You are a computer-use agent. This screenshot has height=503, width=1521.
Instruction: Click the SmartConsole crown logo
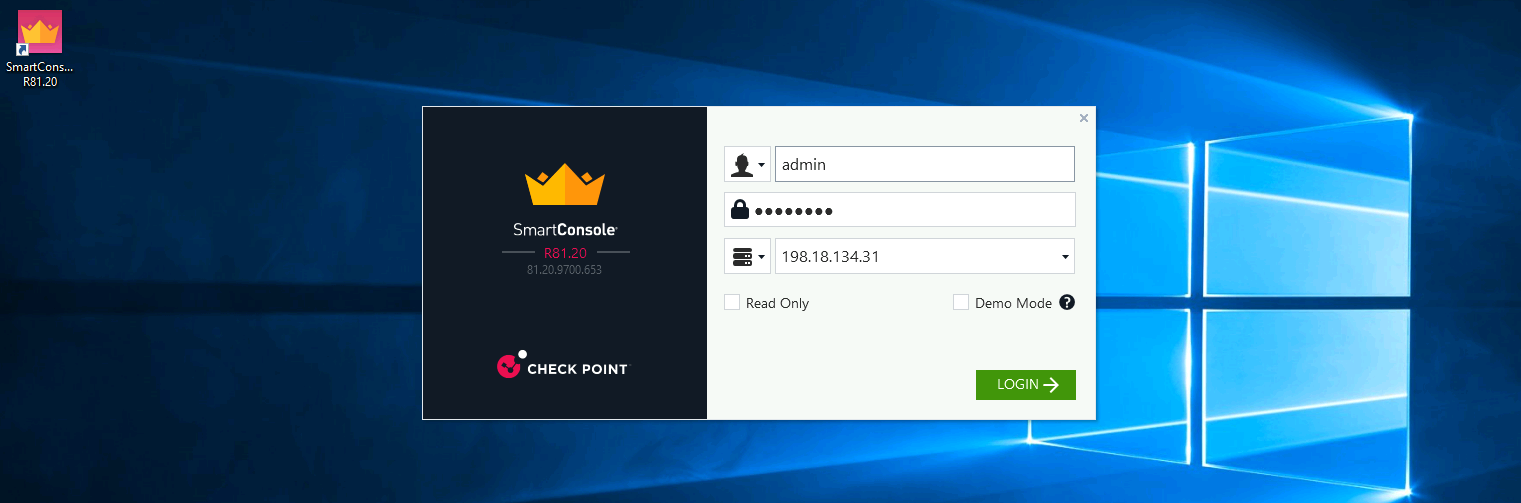(x=565, y=184)
